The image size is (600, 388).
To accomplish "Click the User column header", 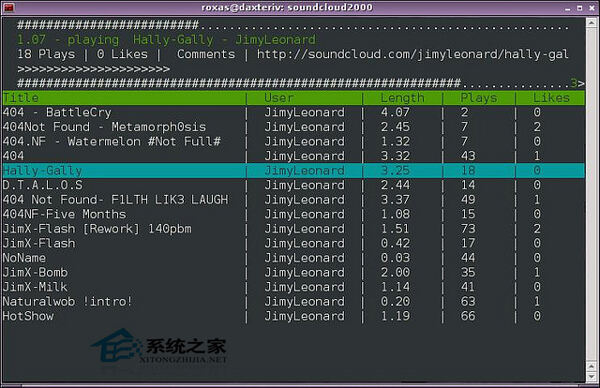I will (279, 98).
